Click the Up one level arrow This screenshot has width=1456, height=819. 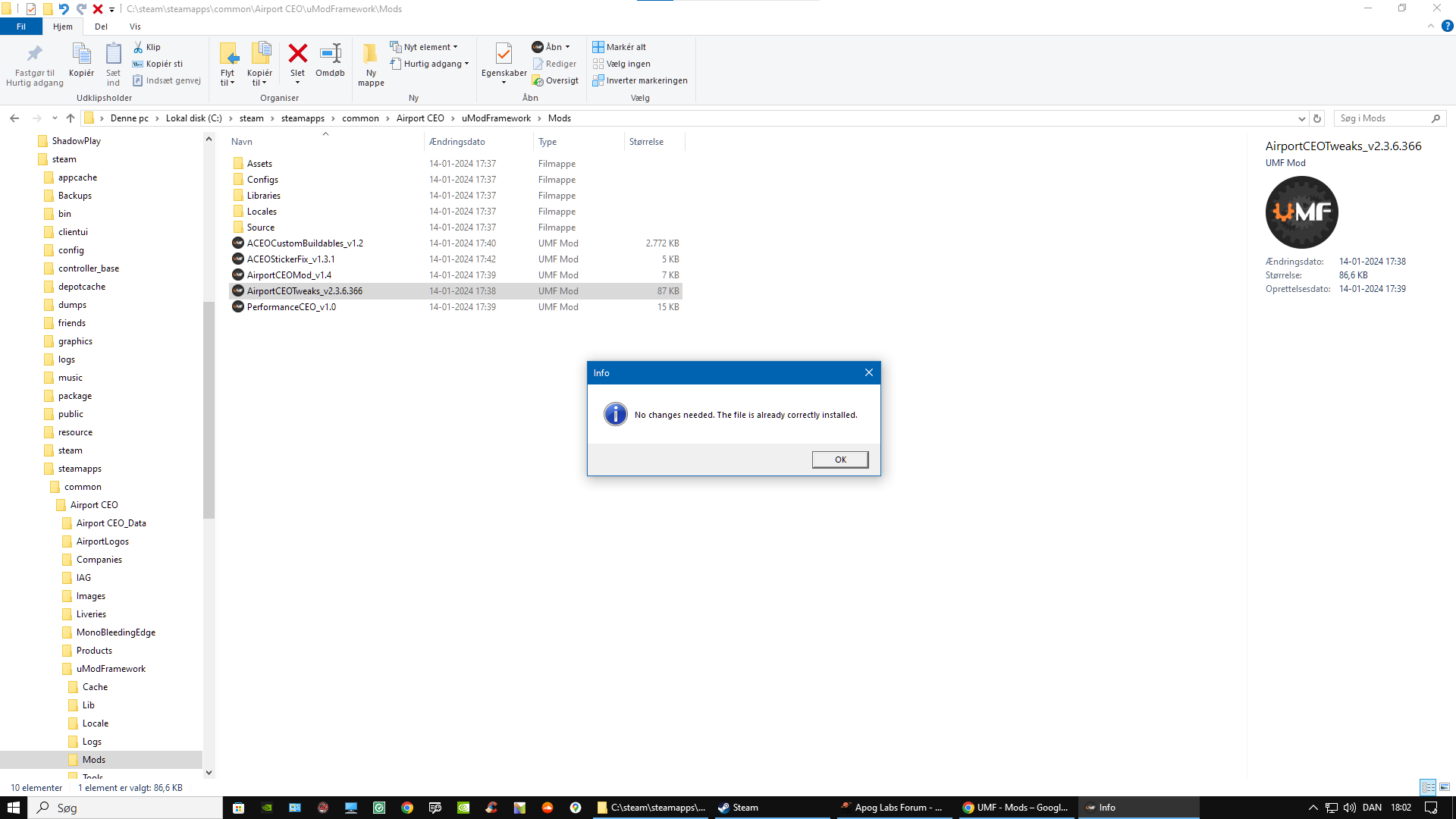71,118
